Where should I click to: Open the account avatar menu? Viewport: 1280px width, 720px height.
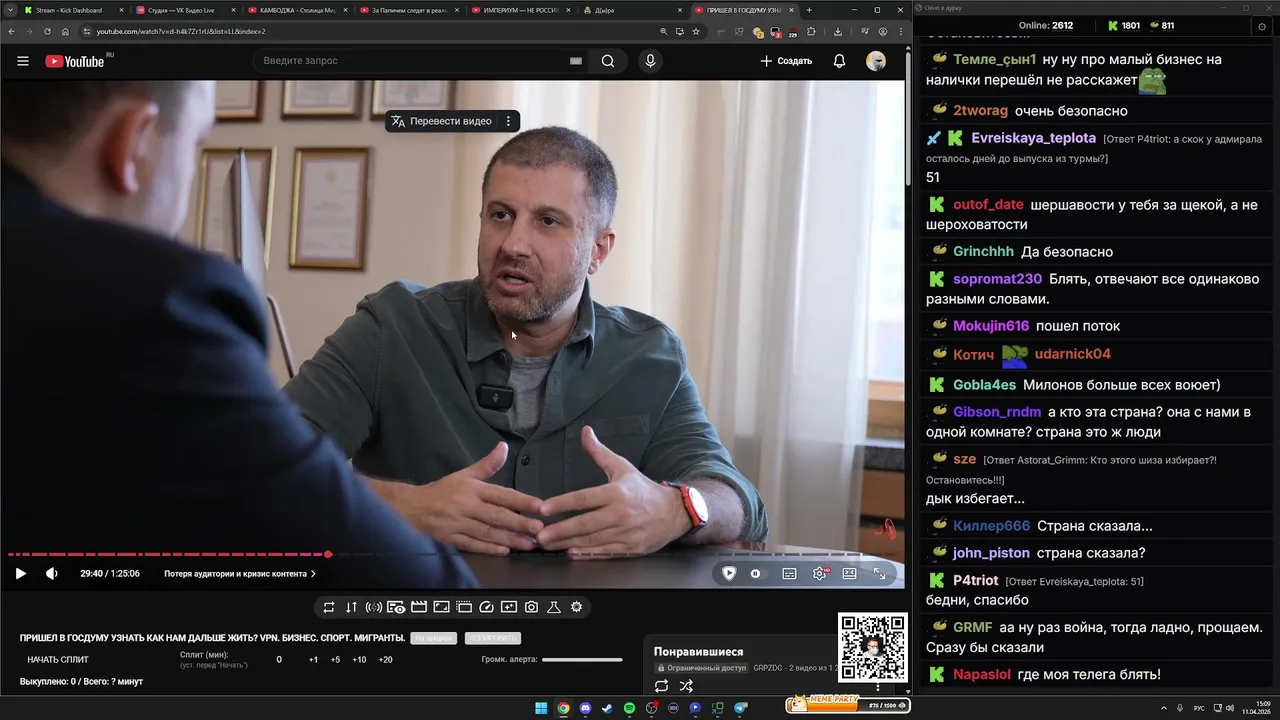click(x=876, y=61)
